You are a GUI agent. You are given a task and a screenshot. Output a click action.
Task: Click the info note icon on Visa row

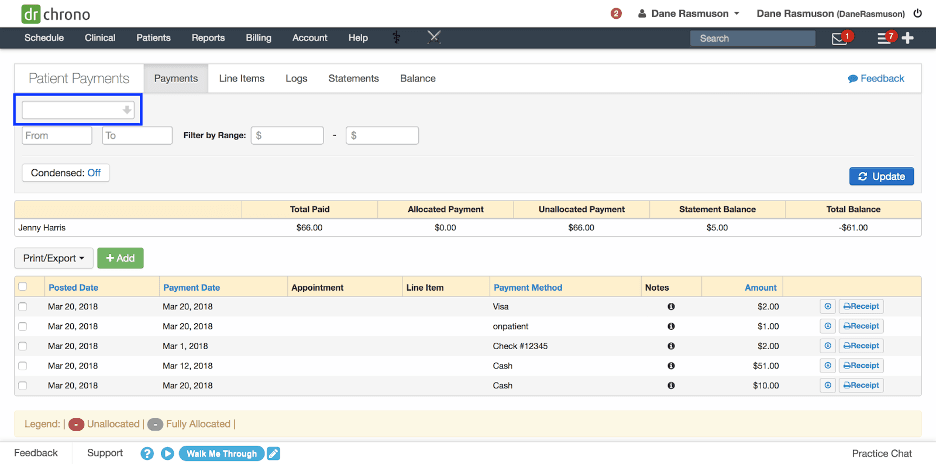pos(671,306)
